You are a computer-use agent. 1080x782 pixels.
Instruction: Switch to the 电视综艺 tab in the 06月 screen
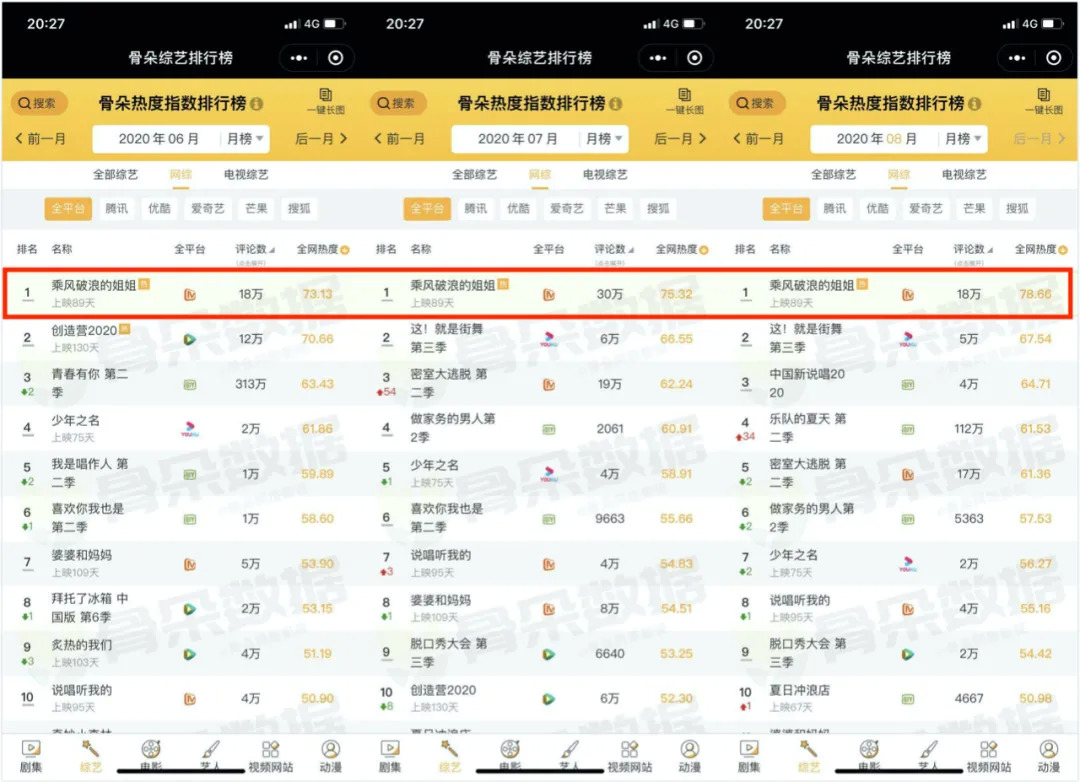tap(246, 175)
